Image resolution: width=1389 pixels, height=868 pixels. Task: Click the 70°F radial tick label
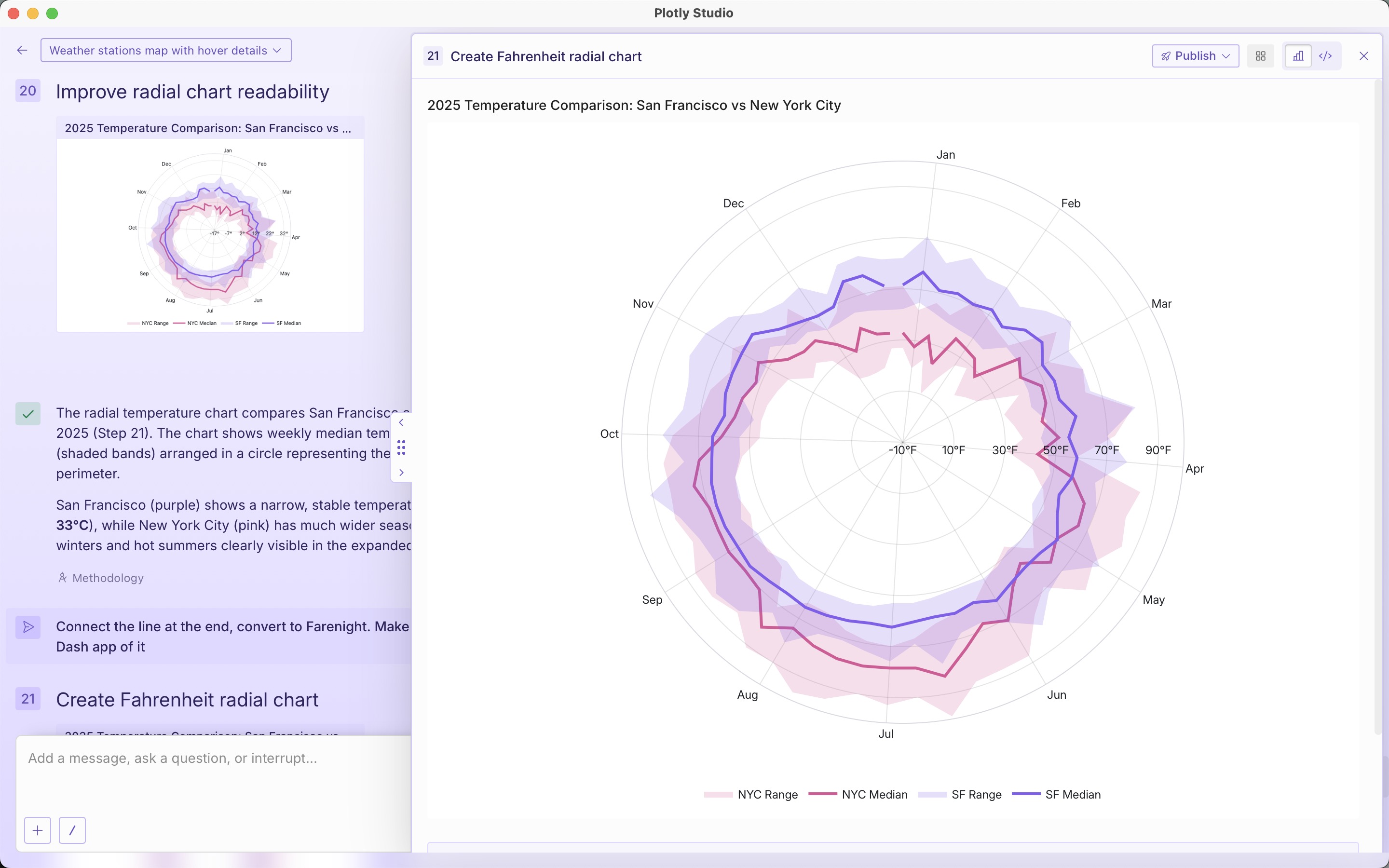point(1106,450)
